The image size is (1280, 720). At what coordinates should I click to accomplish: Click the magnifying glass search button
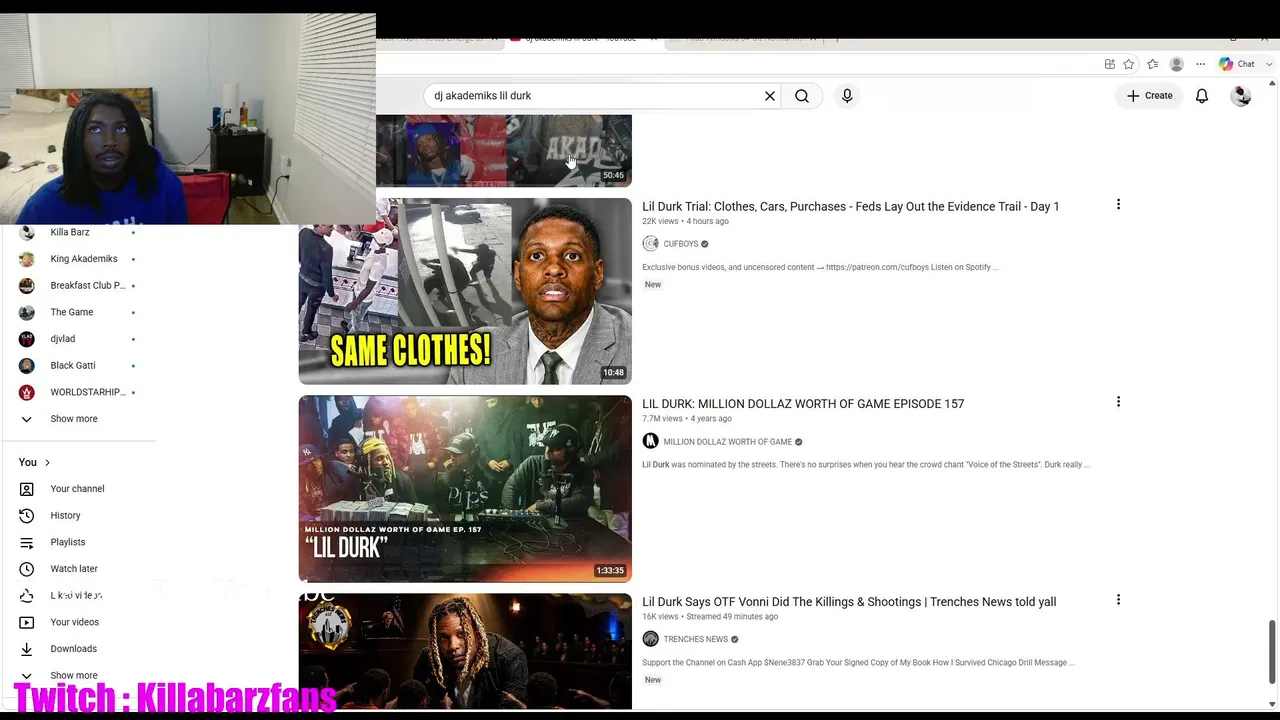click(x=802, y=96)
